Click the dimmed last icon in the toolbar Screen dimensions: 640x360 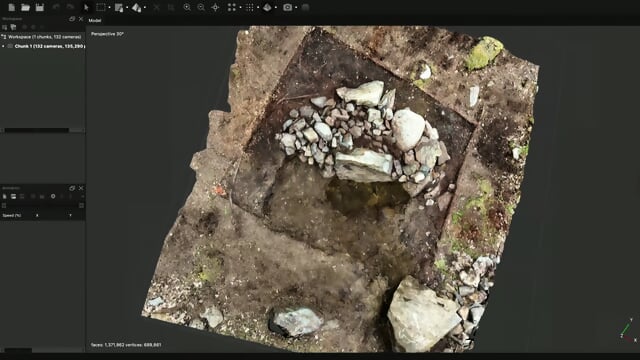[305, 7]
